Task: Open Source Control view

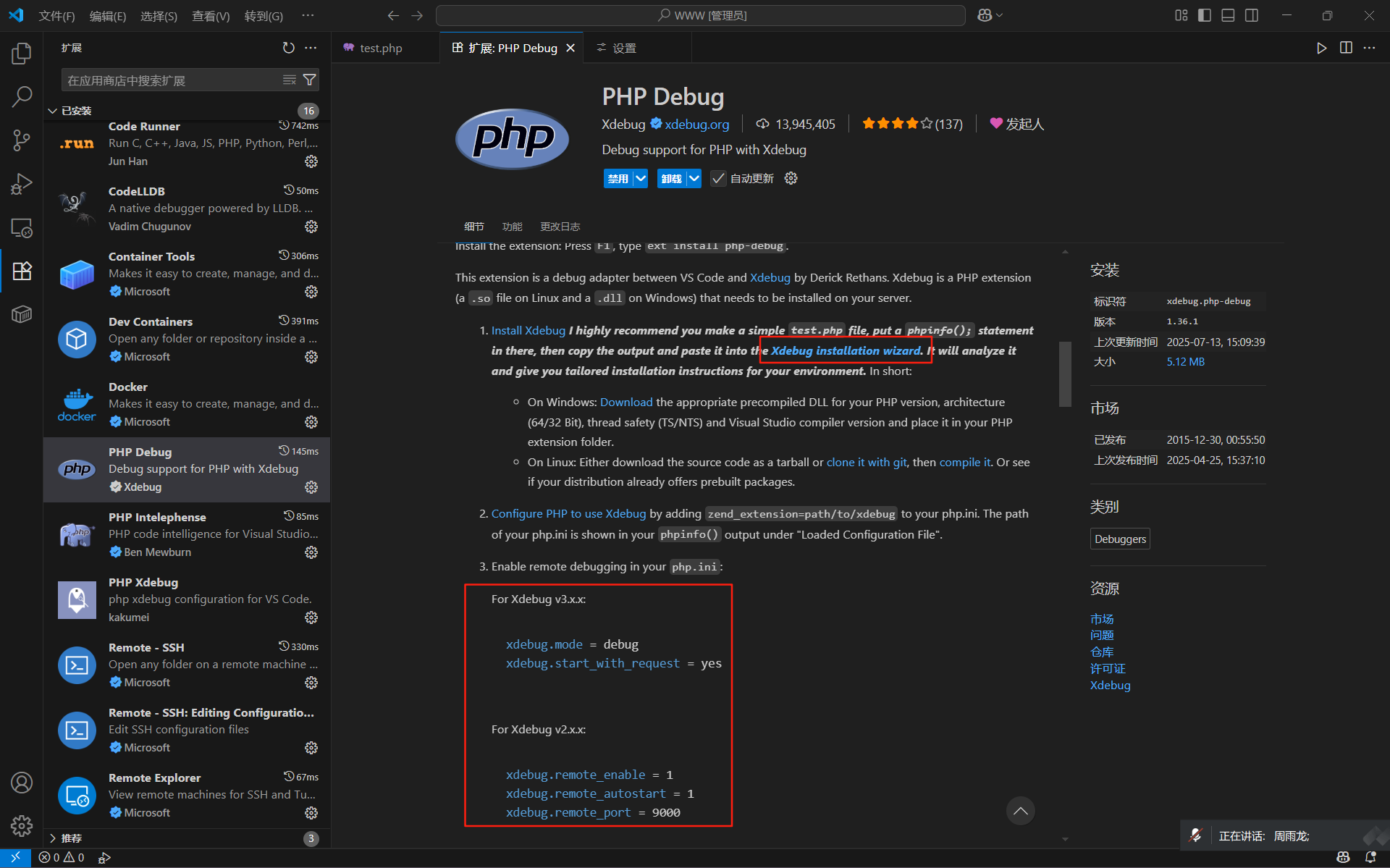Action: click(22, 140)
